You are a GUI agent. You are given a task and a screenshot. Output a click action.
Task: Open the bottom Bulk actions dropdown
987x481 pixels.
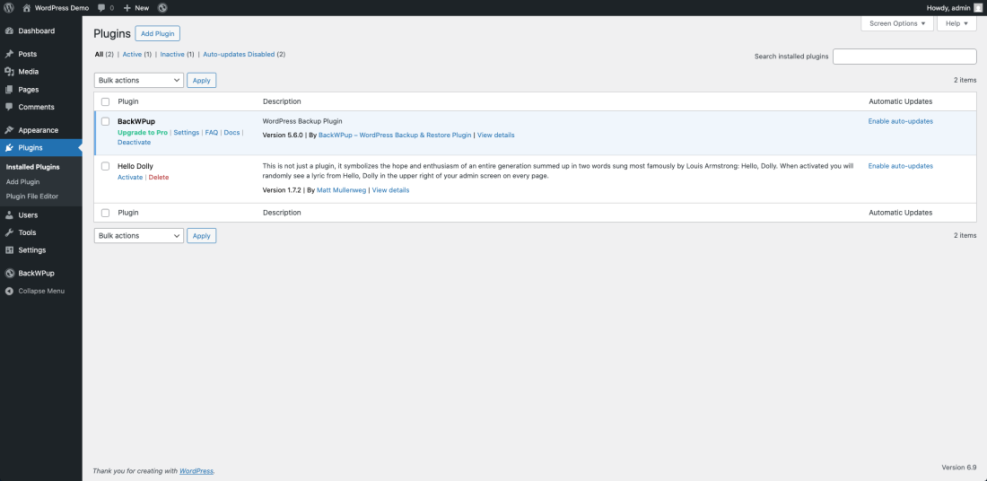tap(138, 235)
